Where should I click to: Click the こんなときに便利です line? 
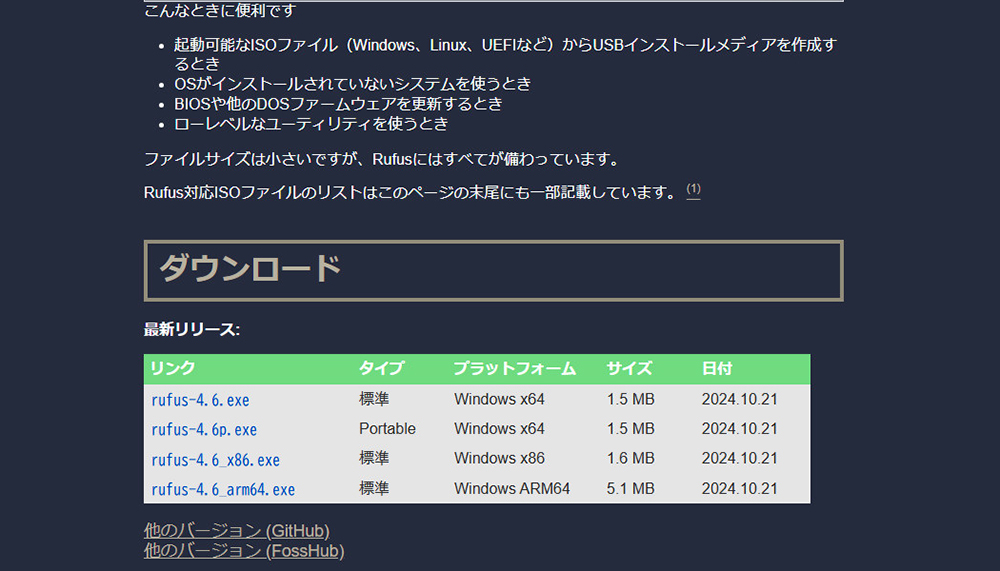click(220, 10)
